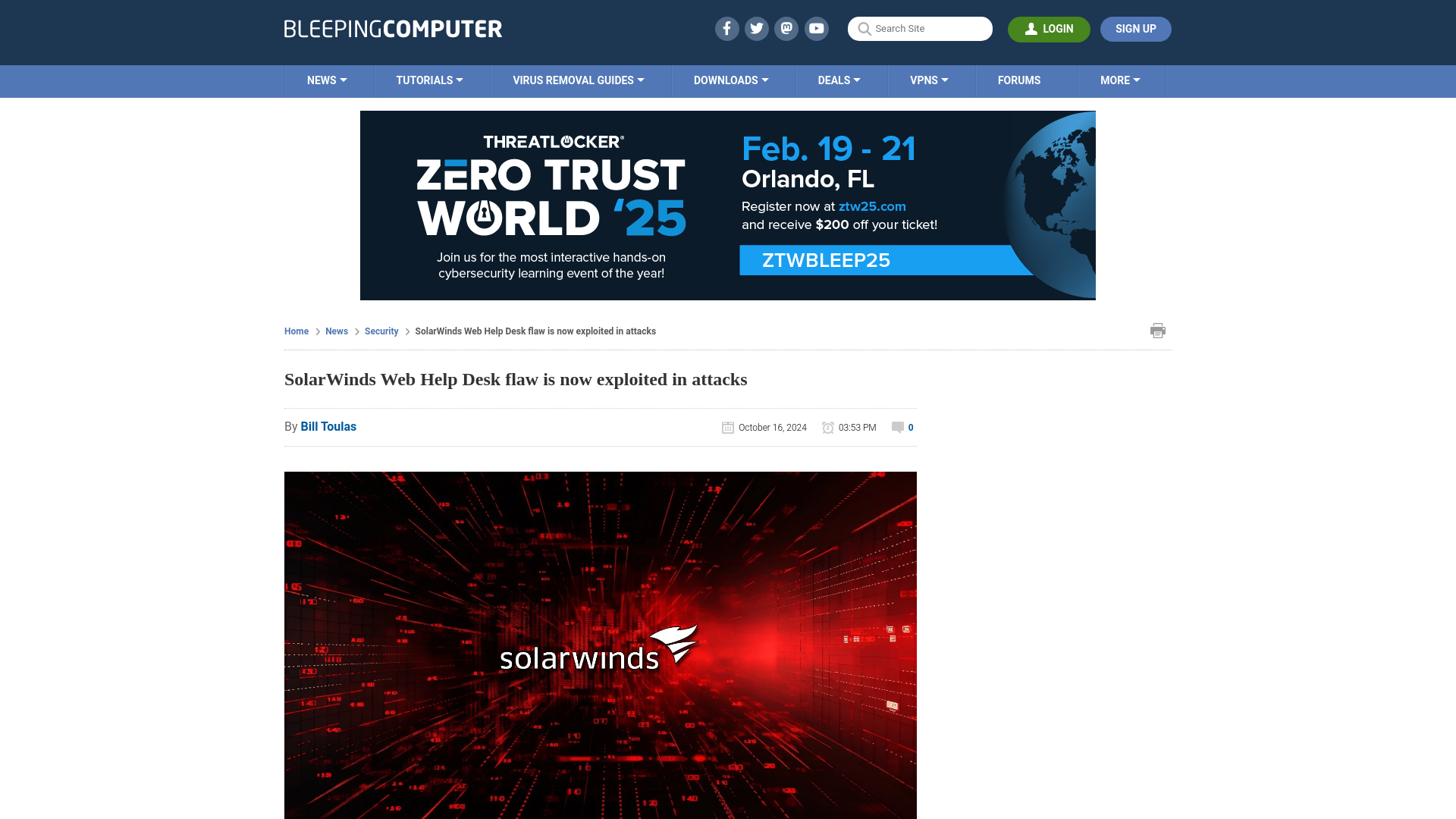This screenshot has height=819, width=1456.
Task: Open the YouTube social icon link
Action: click(817, 28)
